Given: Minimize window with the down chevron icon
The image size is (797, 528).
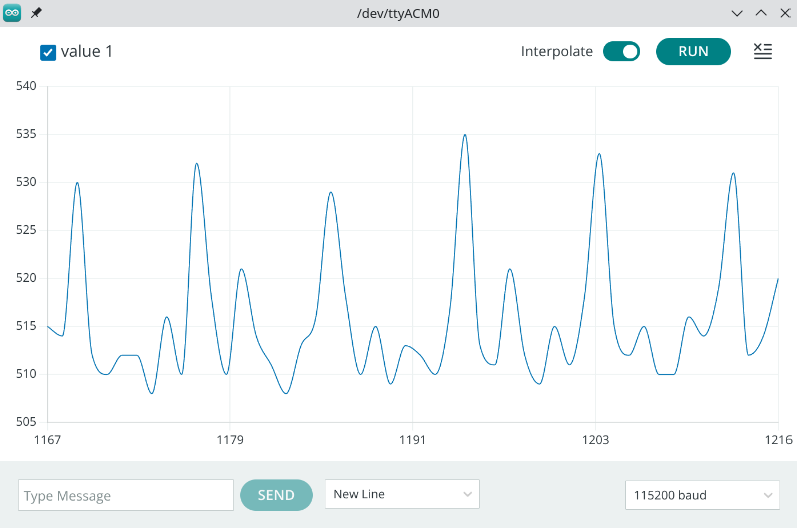Looking at the screenshot, I should [737, 13].
